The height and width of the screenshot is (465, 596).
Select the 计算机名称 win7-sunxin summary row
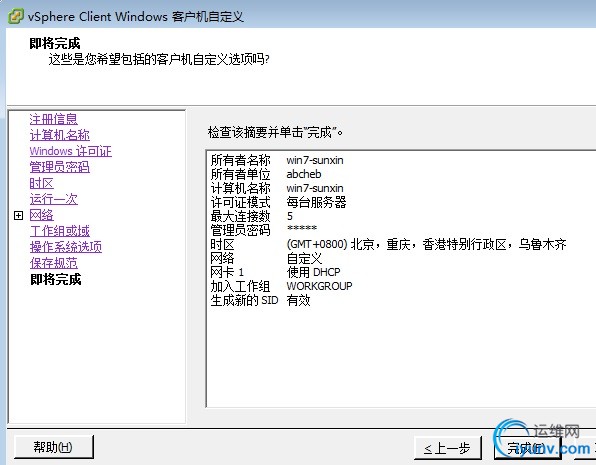[x=277, y=188]
